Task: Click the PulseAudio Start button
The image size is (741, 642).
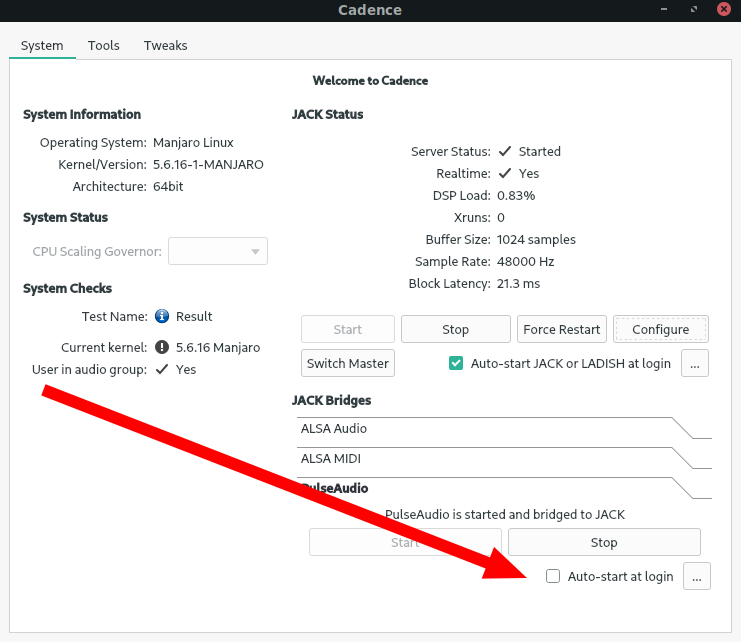Action: [405, 542]
